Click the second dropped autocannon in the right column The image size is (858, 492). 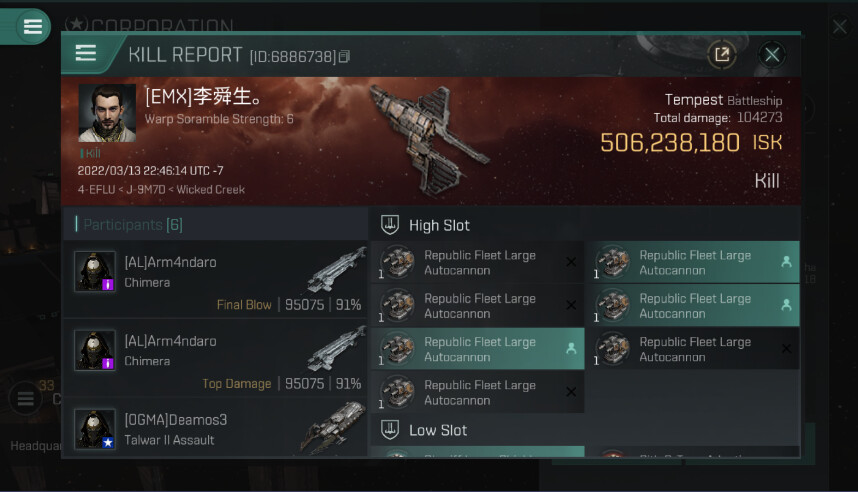pos(695,305)
